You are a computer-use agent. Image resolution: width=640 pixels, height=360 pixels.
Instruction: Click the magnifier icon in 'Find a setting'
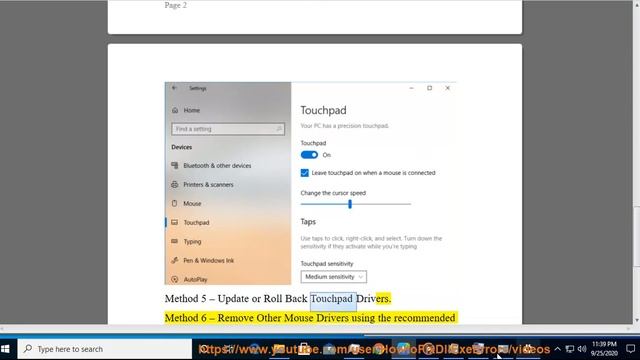point(279,129)
